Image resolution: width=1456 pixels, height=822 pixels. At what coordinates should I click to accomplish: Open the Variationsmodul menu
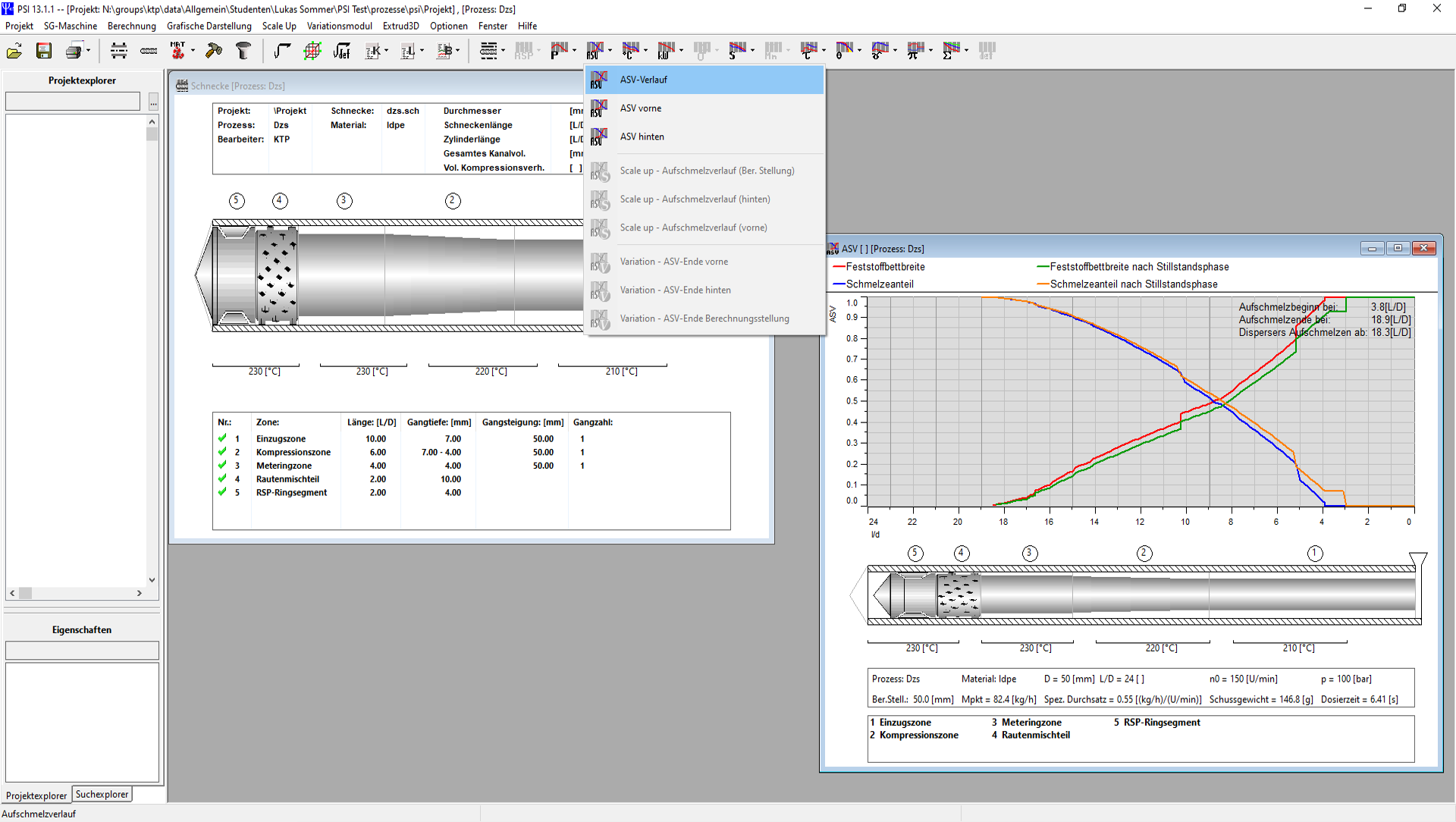pyautogui.click(x=340, y=26)
